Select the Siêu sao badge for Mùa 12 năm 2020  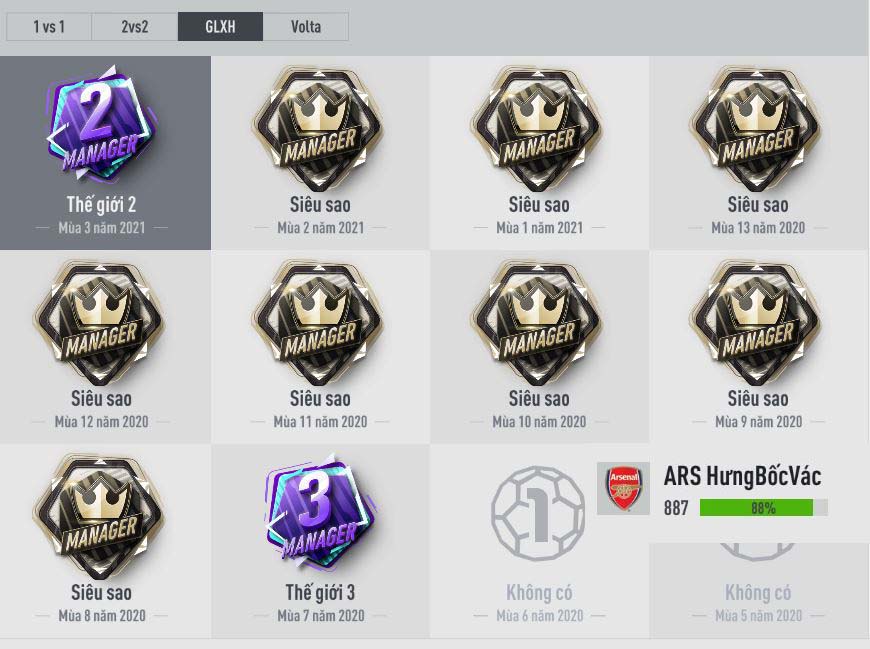[x=100, y=323]
